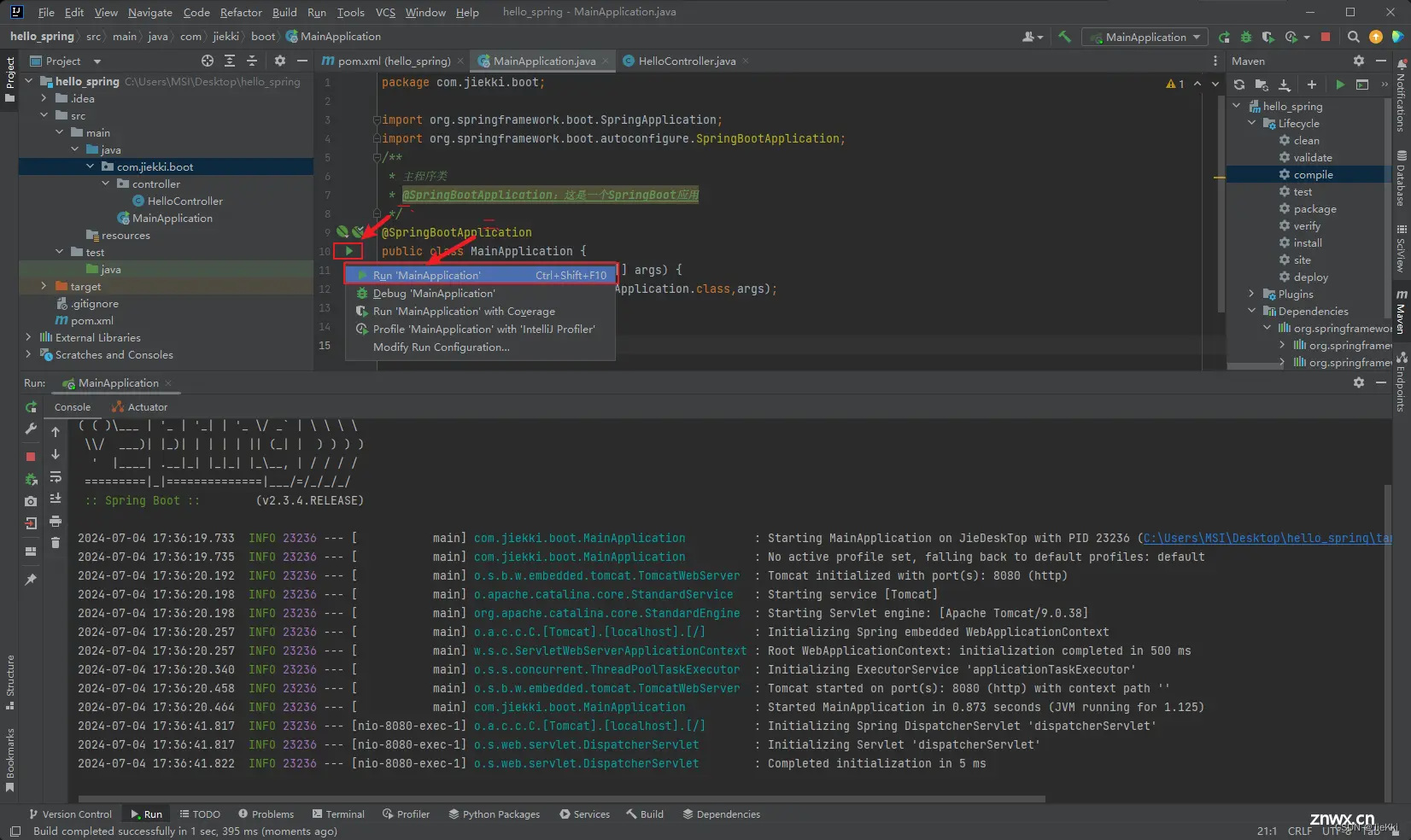This screenshot has height=840, width=1411.
Task: Click the Clear All trash icon in console
Action: click(56, 542)
